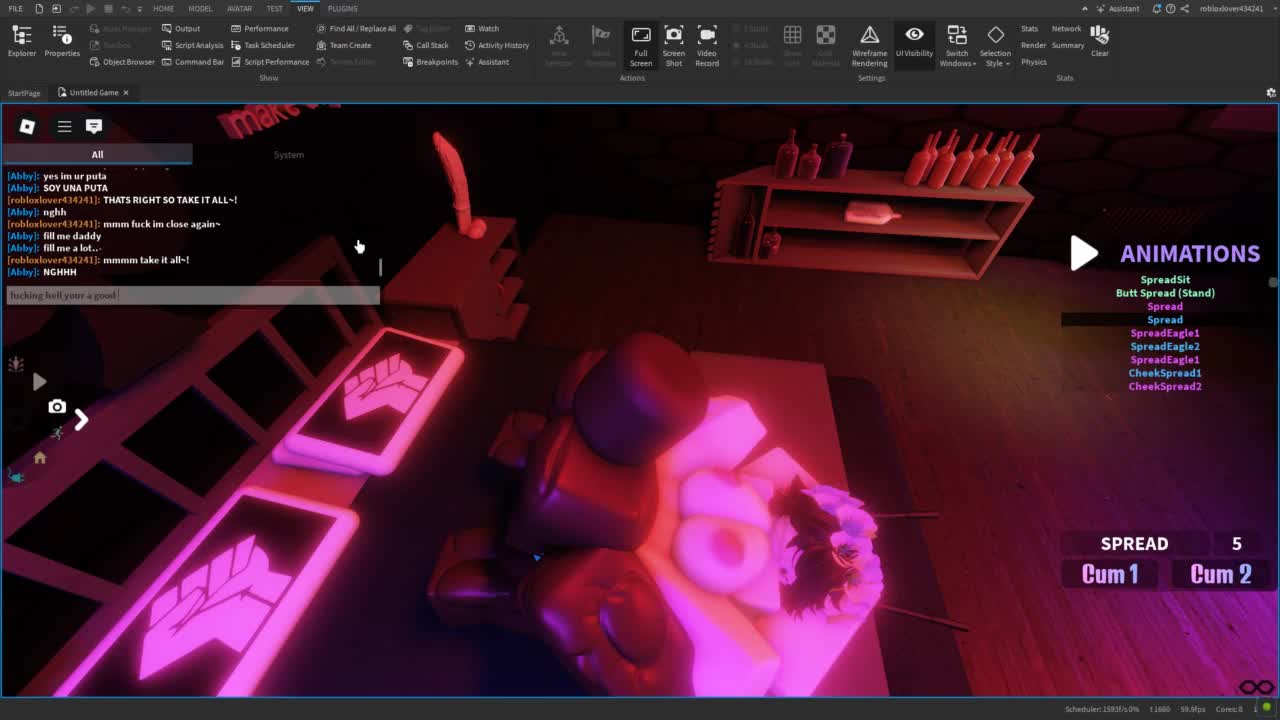Toggle Wireframe Rendering
The width and height of the screenshot is (1280, 720).
point(869,45)
